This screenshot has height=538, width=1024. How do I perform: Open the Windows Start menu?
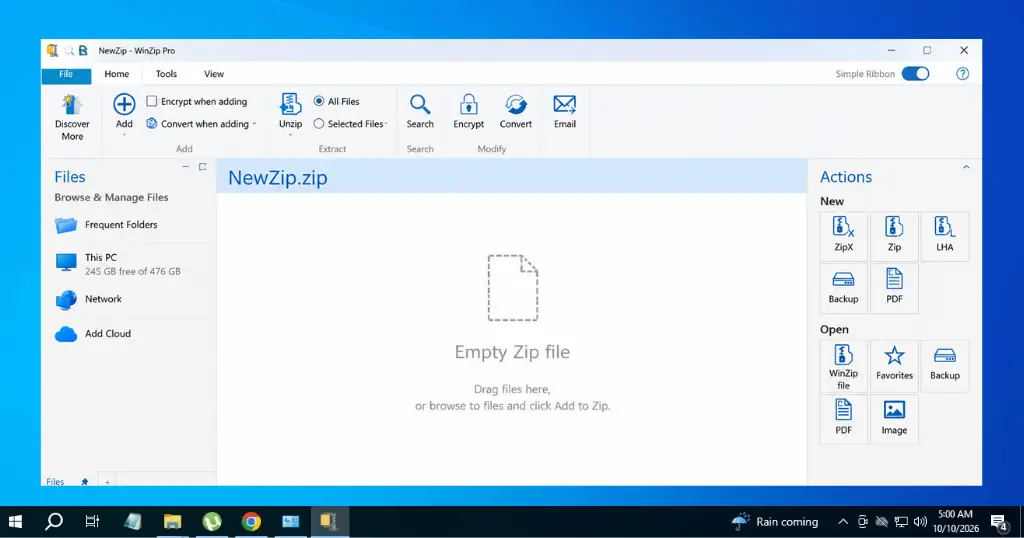[15, 521]
